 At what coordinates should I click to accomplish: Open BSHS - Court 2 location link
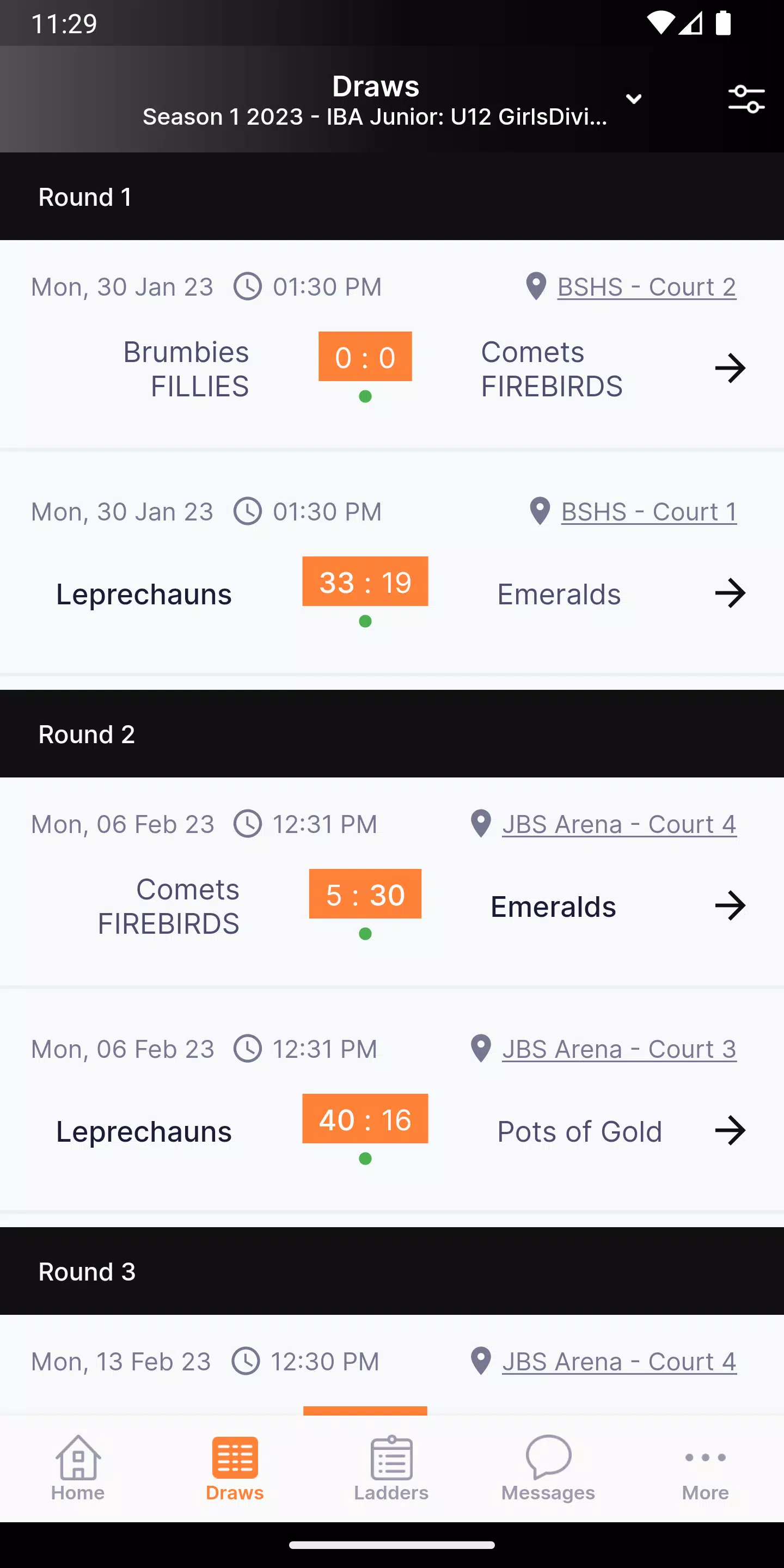646,287
